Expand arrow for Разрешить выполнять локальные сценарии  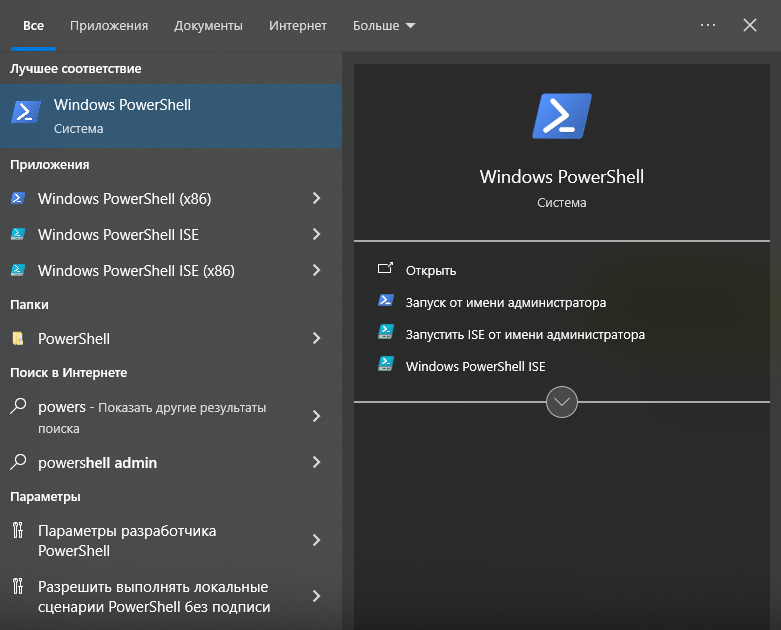pos(316,596)
